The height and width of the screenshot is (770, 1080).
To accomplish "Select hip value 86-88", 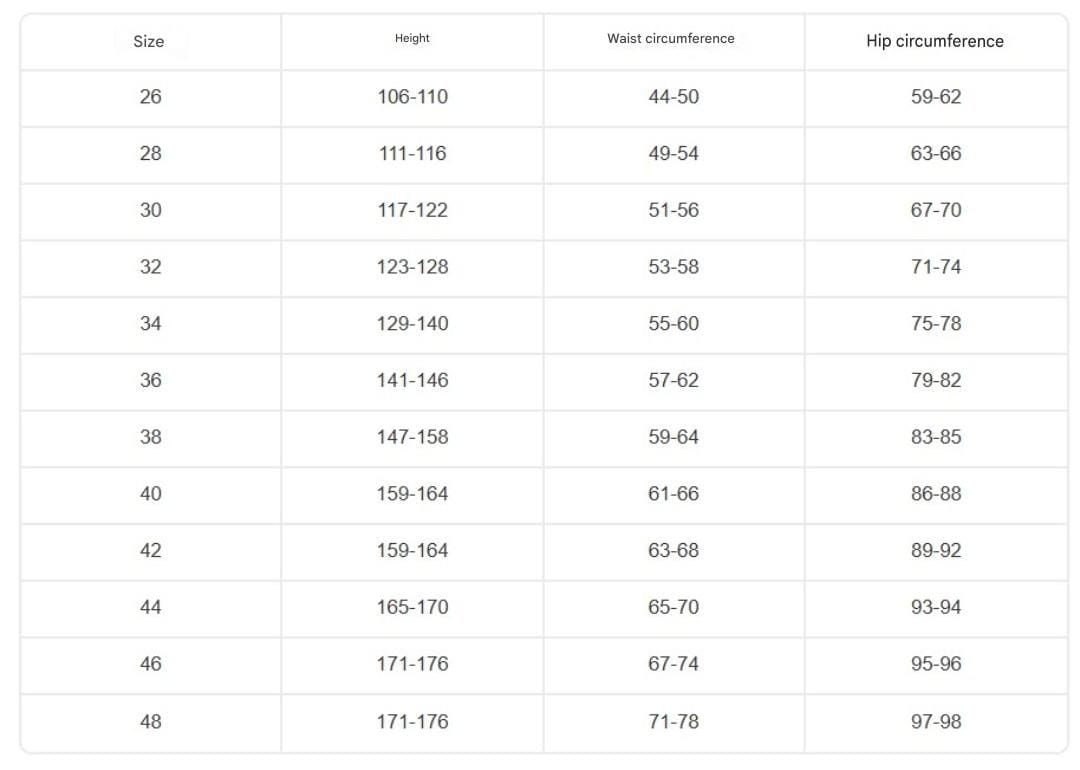I will tap(936, 493).
